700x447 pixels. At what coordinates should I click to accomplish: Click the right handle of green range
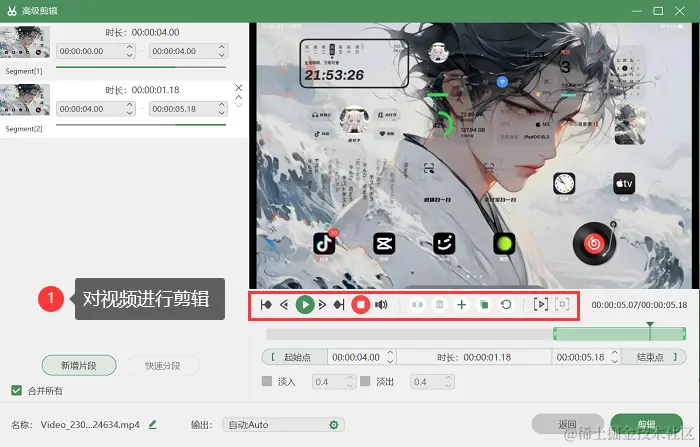tap(684, 334)
